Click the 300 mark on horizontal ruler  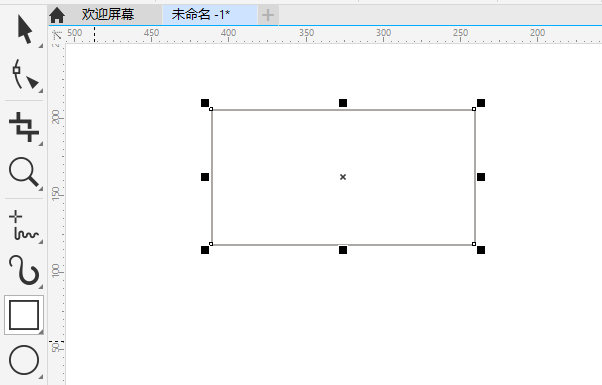pos(383,33)
